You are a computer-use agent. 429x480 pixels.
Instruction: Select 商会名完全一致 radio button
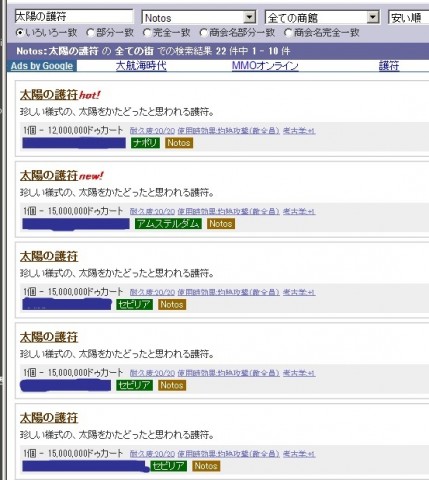tap(288, 33)
